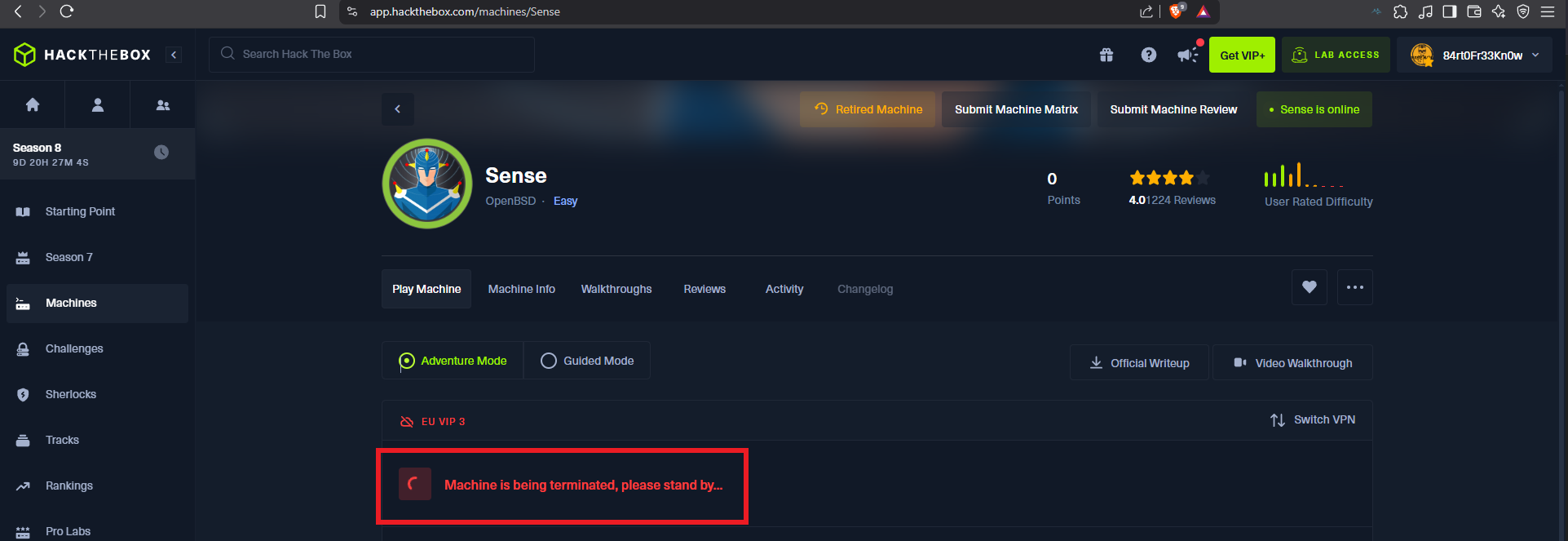Open the Video Walkthrough
The width and height of the screenshot is (1568, 541).
(x=1292, y=362)
